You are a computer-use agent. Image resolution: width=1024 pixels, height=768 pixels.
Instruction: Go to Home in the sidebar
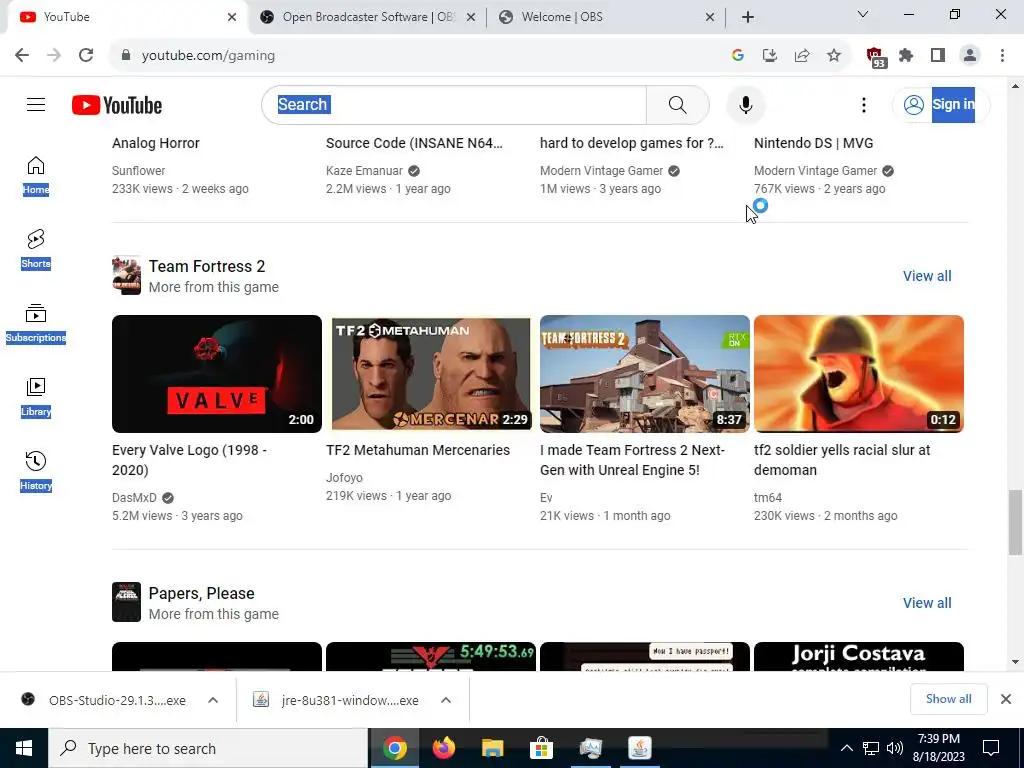coord(36,176)
